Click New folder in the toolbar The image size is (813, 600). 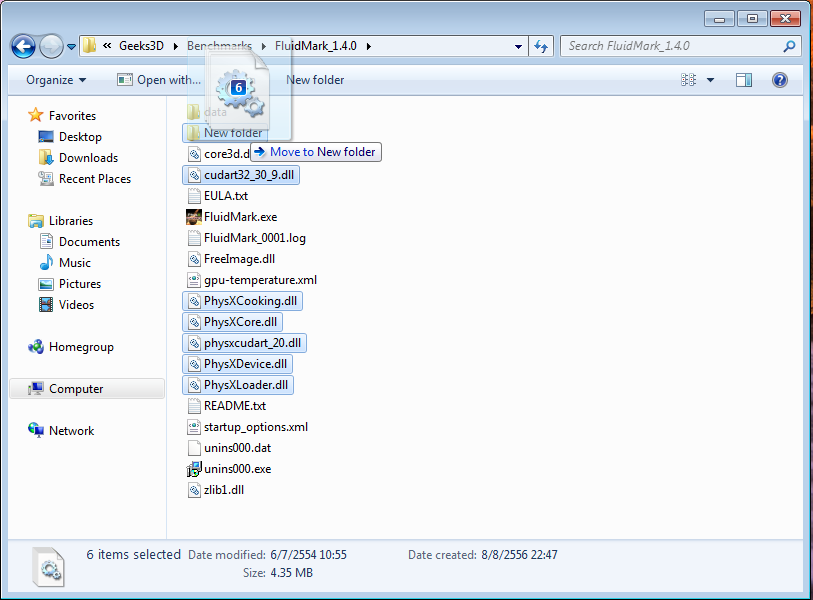pyautogui.click(x=315, y=80)
